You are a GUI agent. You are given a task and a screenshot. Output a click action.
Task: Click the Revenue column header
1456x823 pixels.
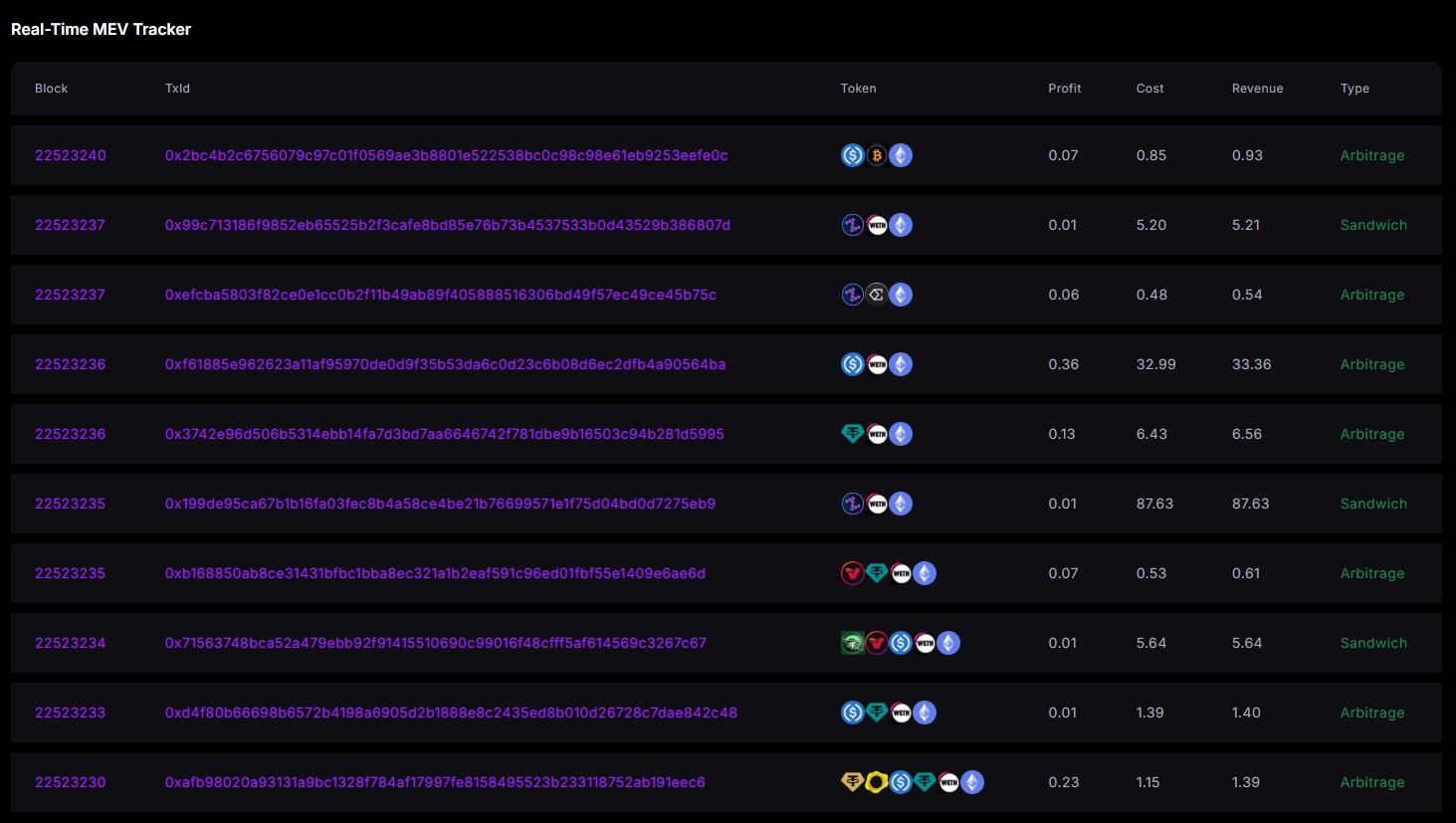(x=1258, y=89)
